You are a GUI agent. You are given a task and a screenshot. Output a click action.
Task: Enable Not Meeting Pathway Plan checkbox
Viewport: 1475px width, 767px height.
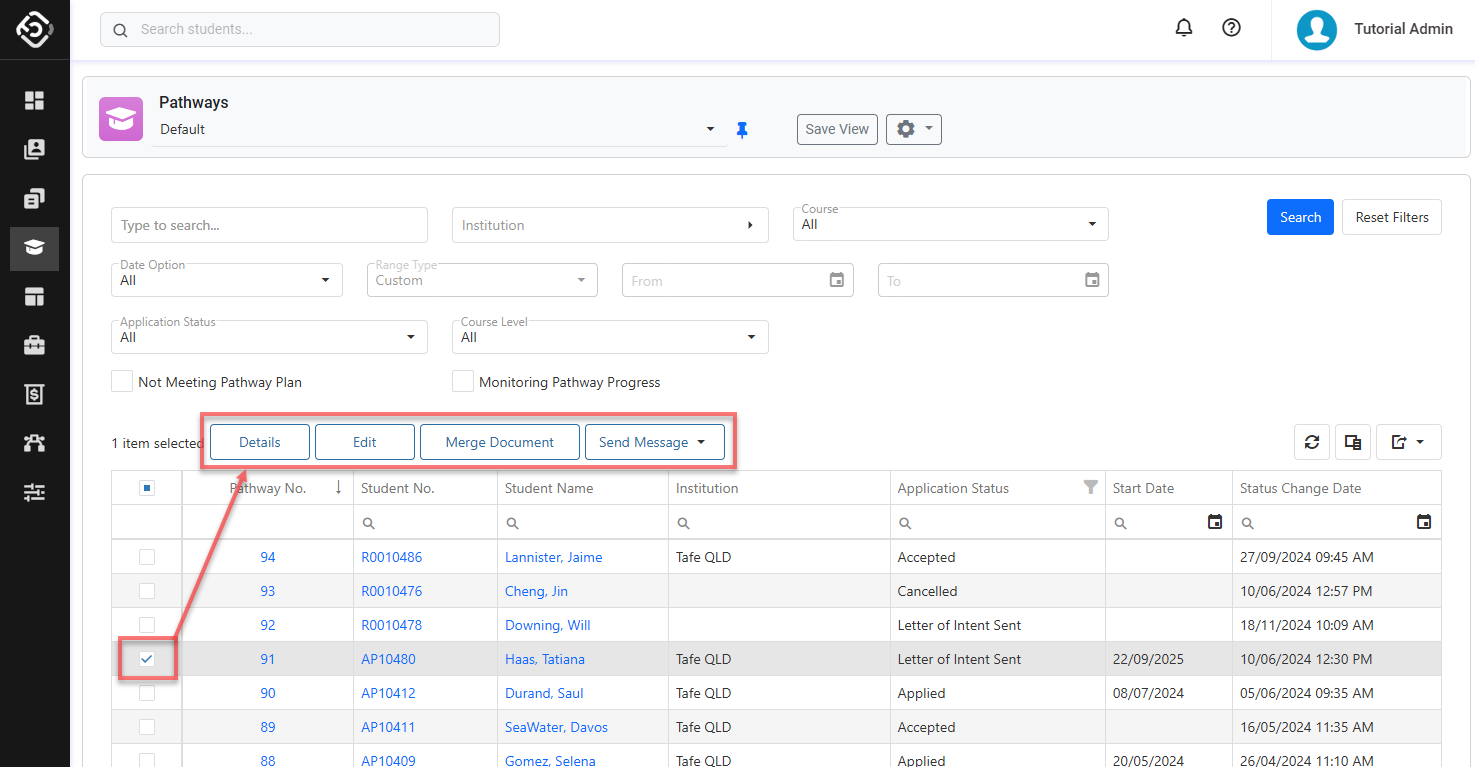(122, 382)
